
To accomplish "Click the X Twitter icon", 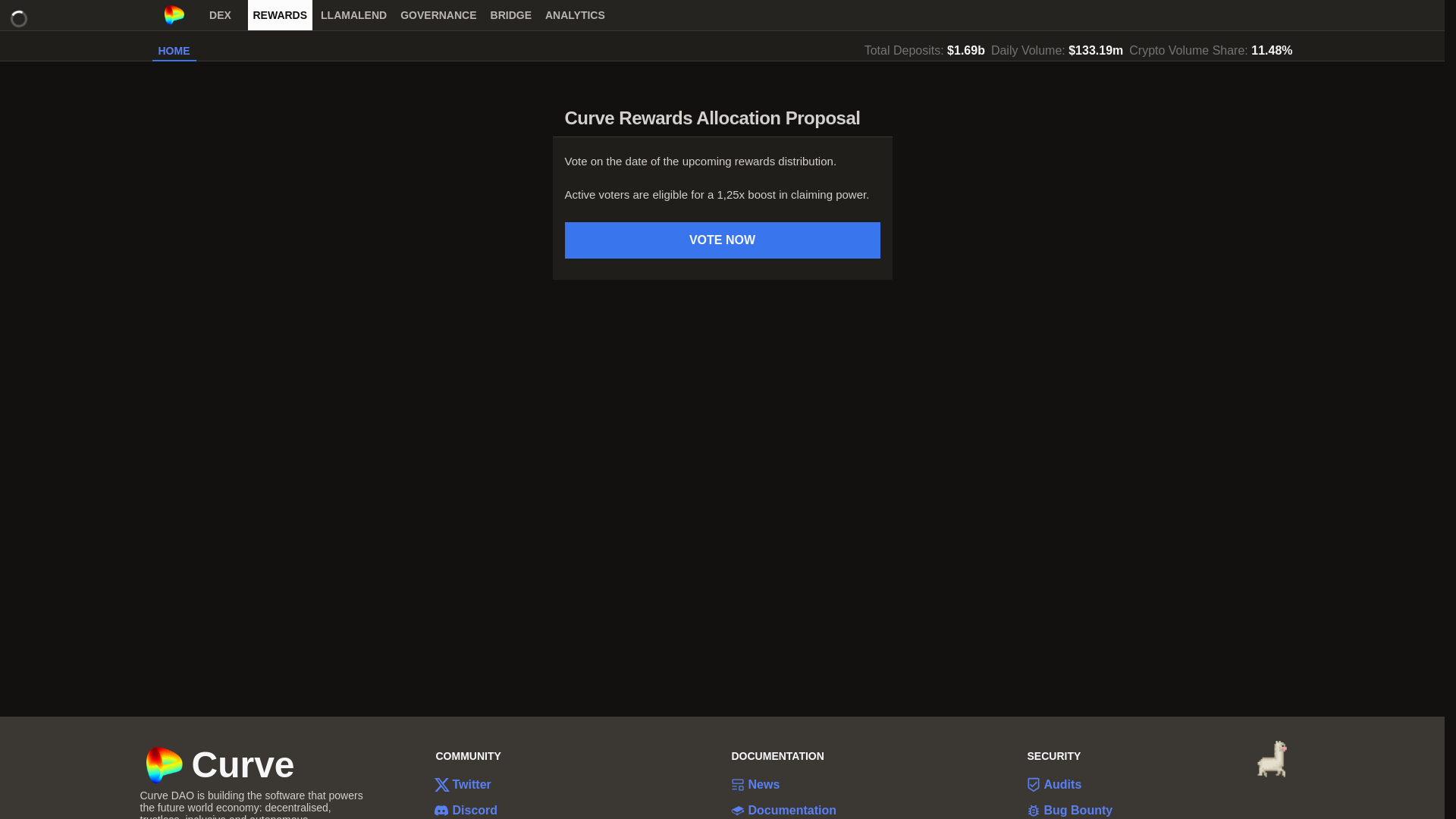I will coord(441,785).
